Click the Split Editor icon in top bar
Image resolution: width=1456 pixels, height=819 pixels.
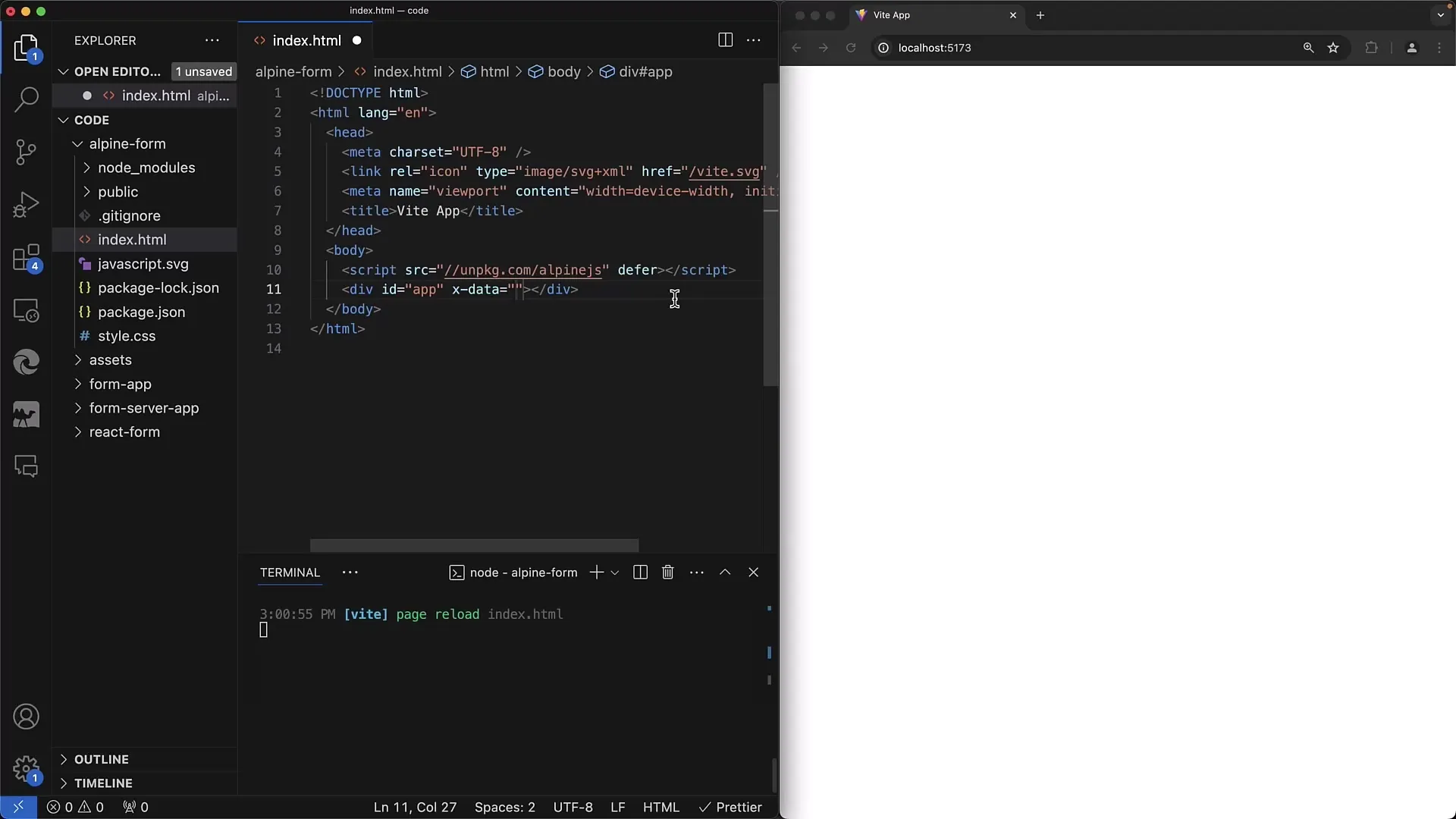pos(726,40)
